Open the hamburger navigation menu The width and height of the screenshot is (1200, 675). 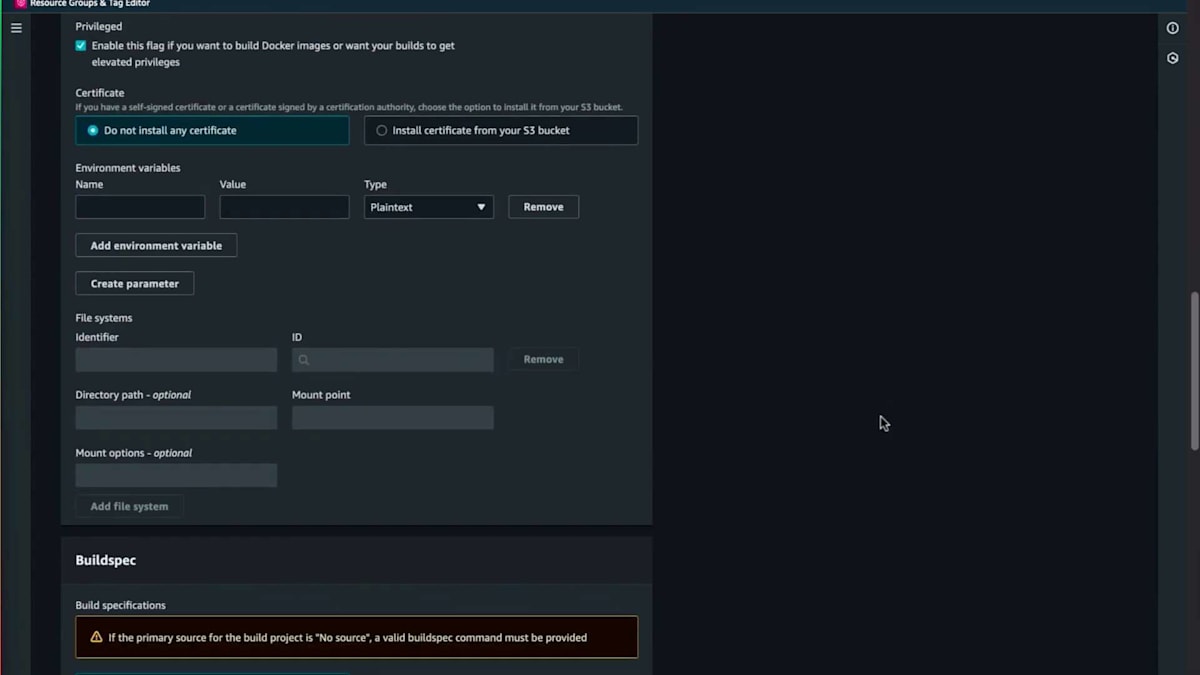pos(16,28)
